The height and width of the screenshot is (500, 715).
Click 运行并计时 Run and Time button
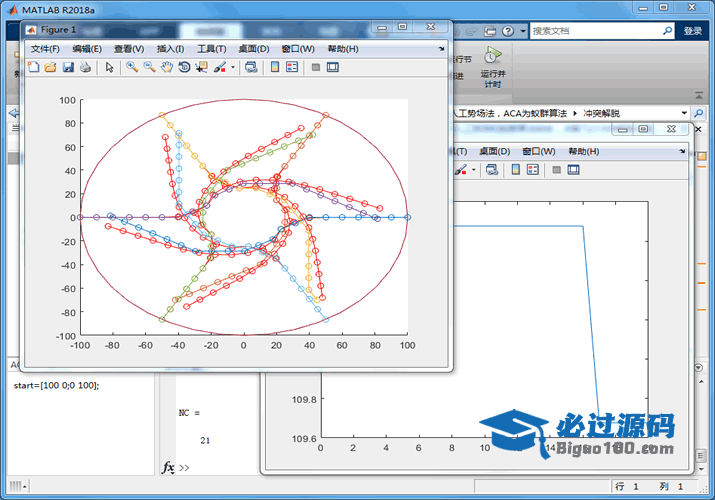(x=493, y=68)
